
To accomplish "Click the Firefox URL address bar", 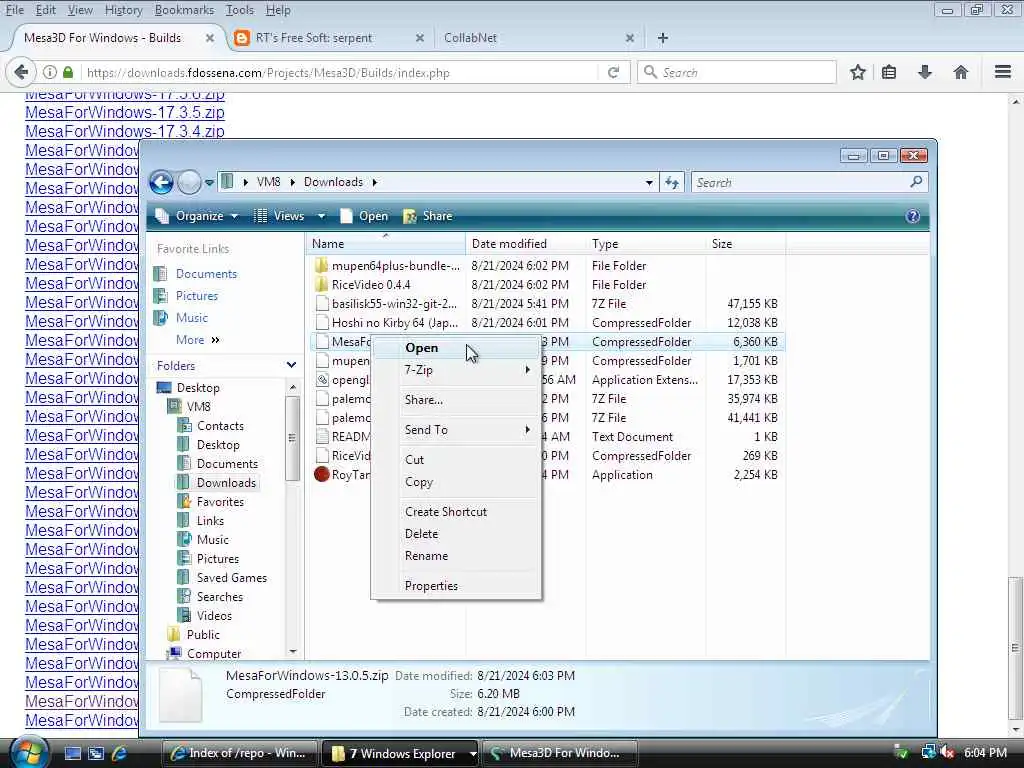I will tap(340, 72).
